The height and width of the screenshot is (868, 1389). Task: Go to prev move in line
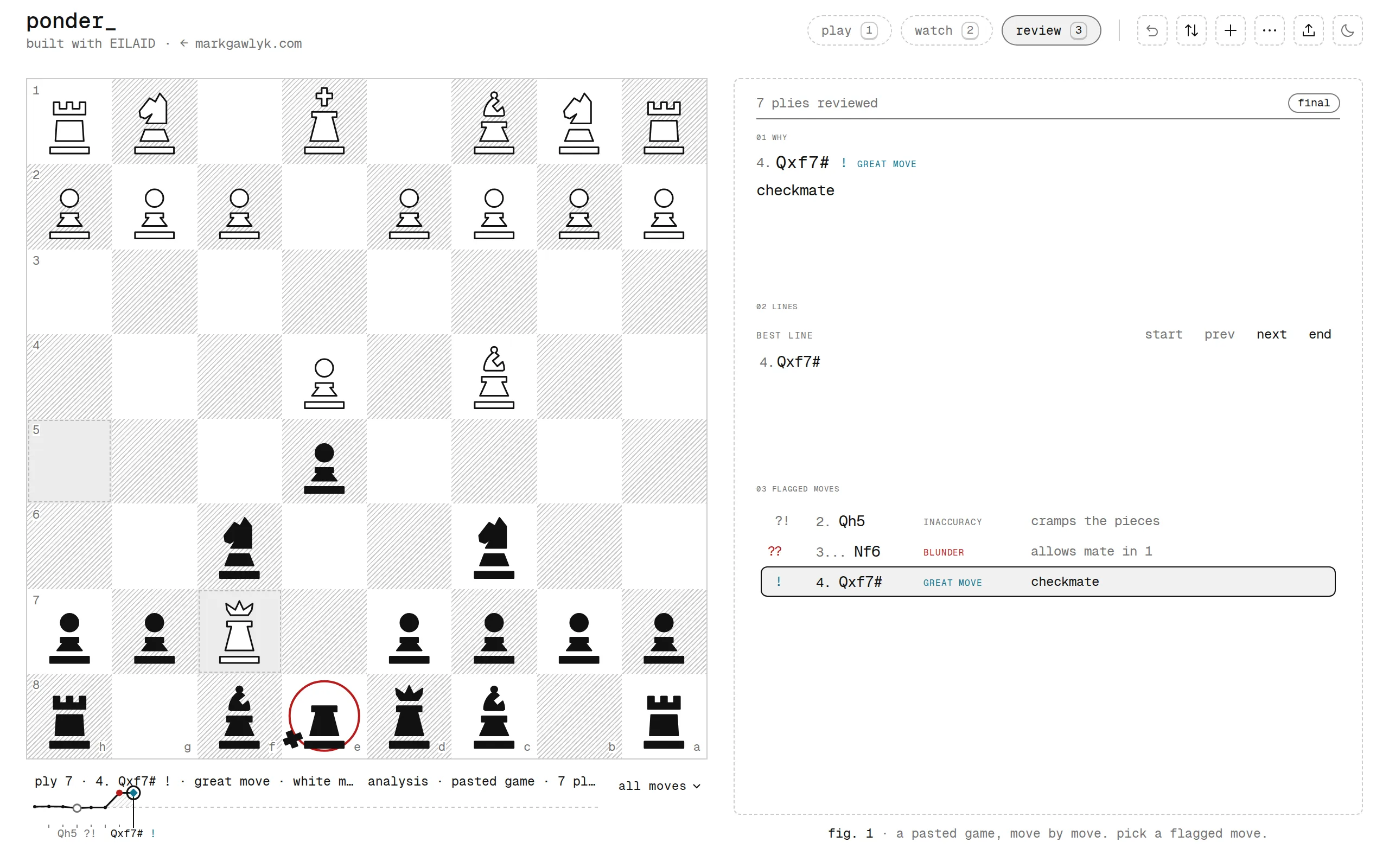pos(1219,334)
